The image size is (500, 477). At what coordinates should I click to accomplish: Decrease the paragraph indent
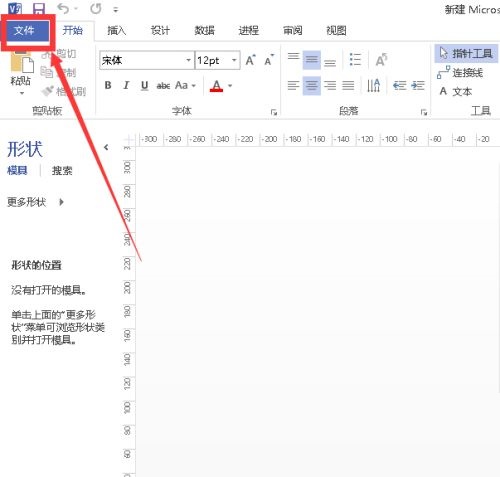click(399, 86)
